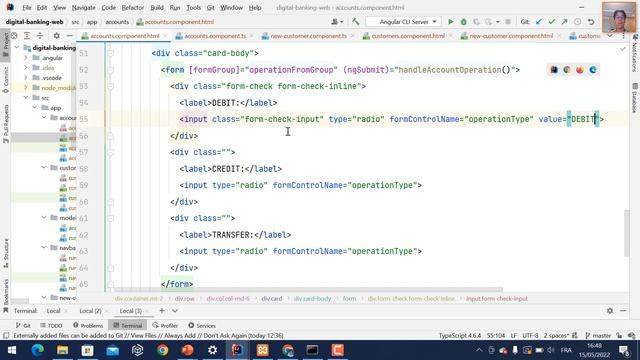
Task: Collapse the app folder
Action: (x=35, y=108)
